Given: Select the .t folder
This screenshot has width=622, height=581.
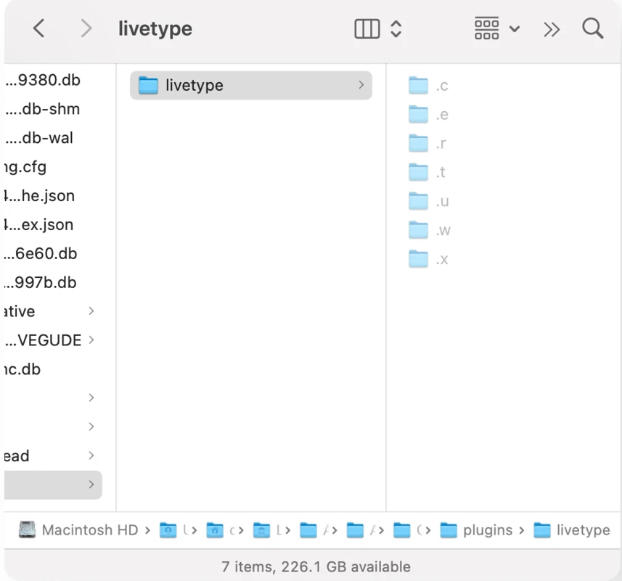Looking at the screenshot, I should tap(427, 172).
